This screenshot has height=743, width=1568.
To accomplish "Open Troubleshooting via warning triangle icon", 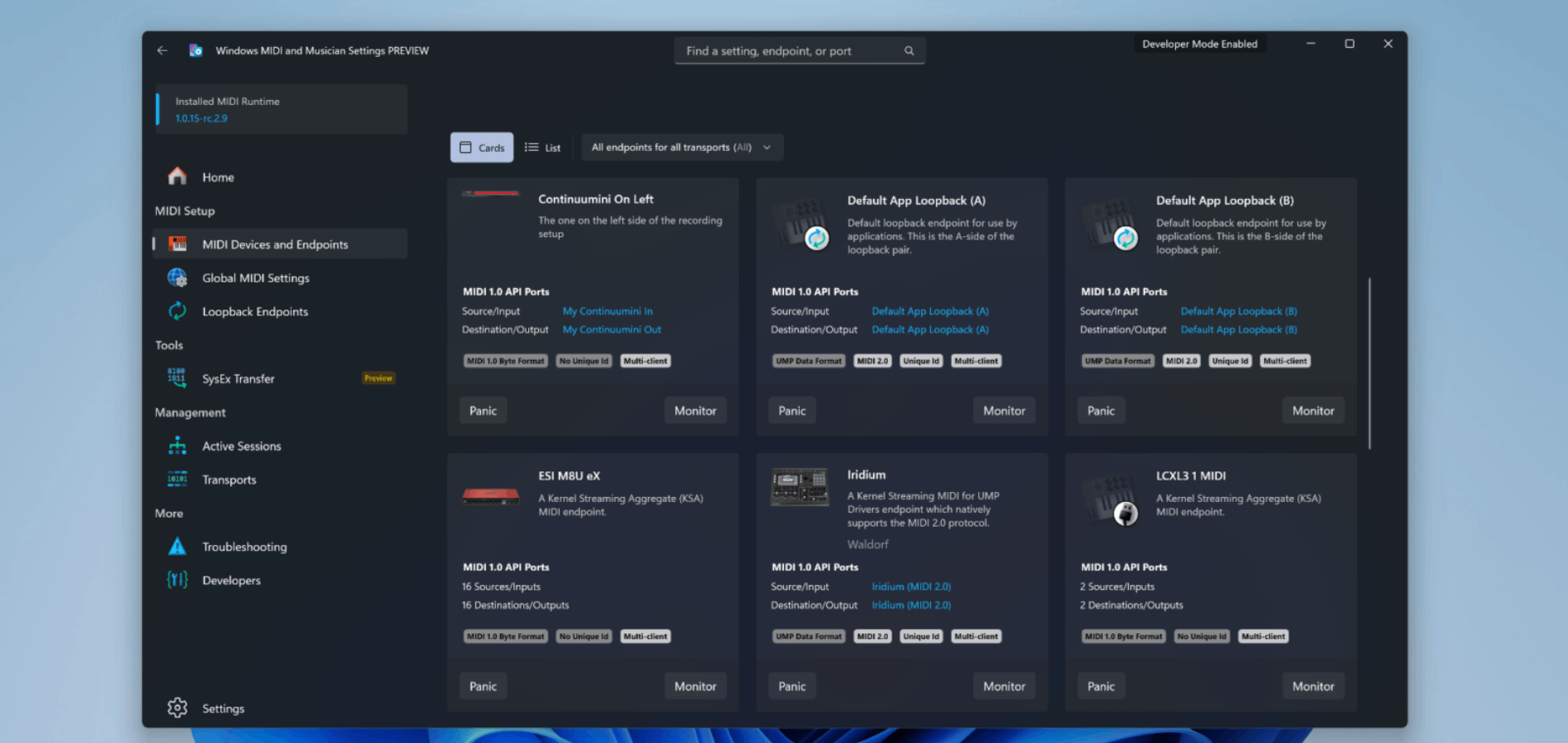I will click(177, 546).
